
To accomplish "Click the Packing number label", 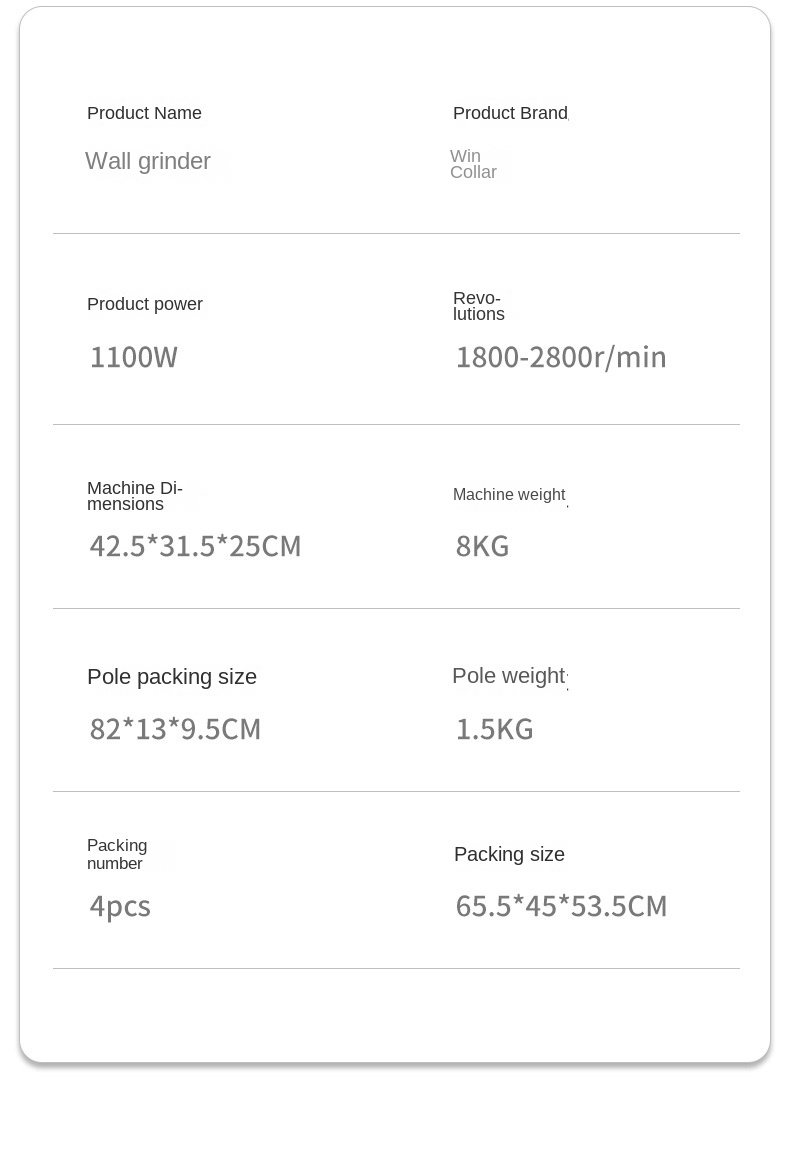I will click(x=117, y=854).
